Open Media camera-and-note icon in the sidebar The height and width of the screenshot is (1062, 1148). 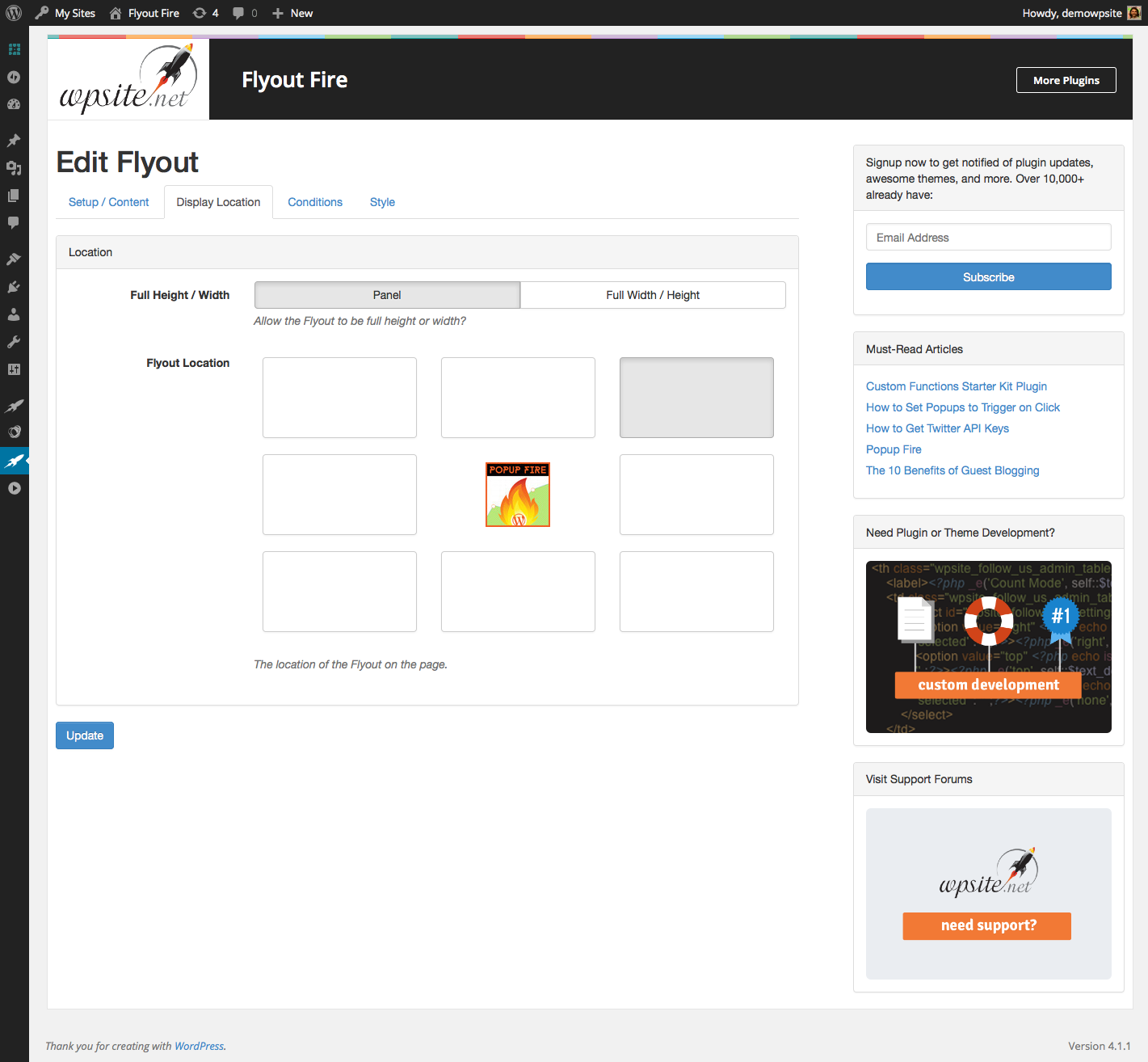[x=14, y=168]
